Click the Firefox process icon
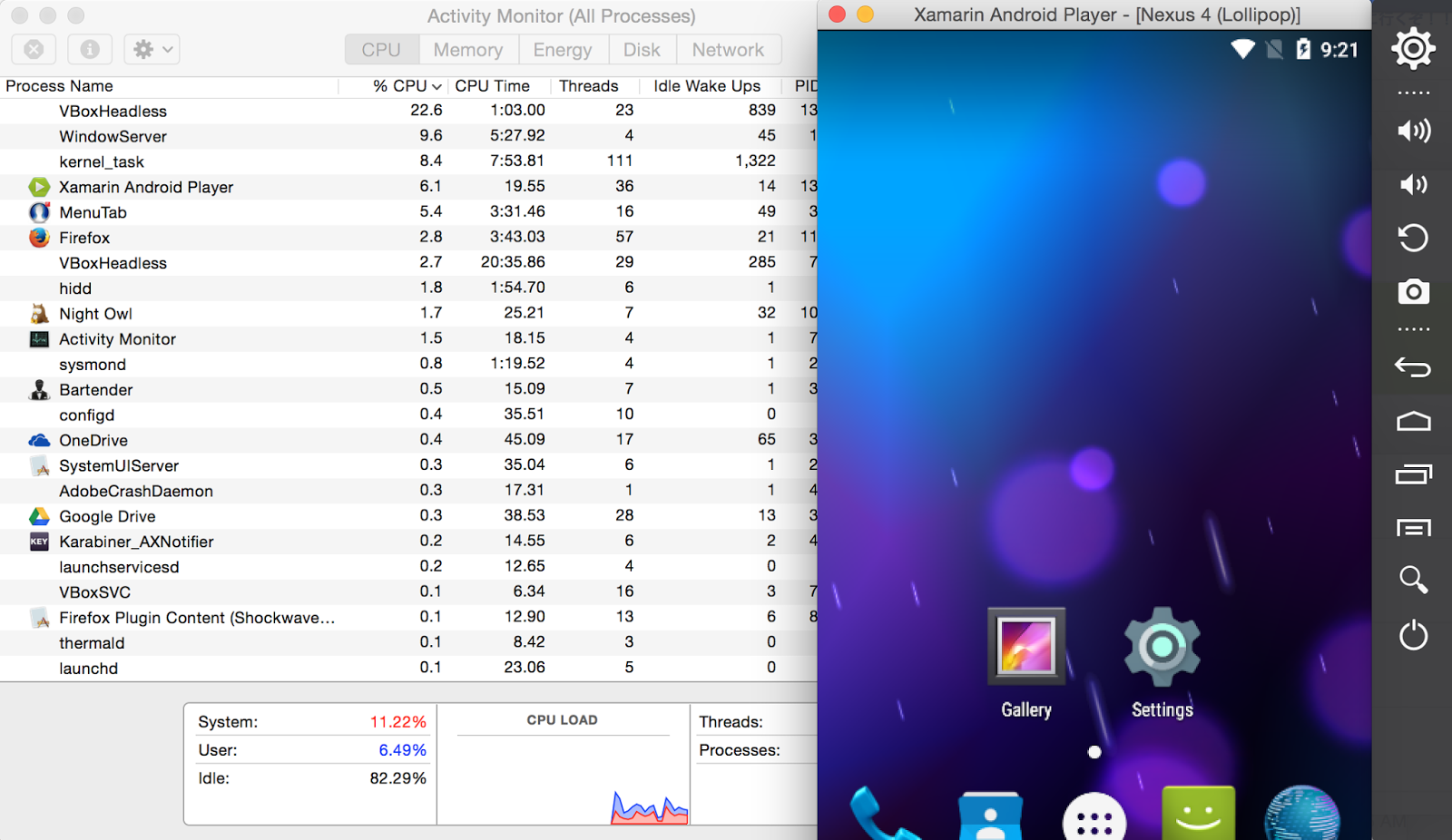Image resolution: width=1452 pixels, height=840 pixels. 39,238
